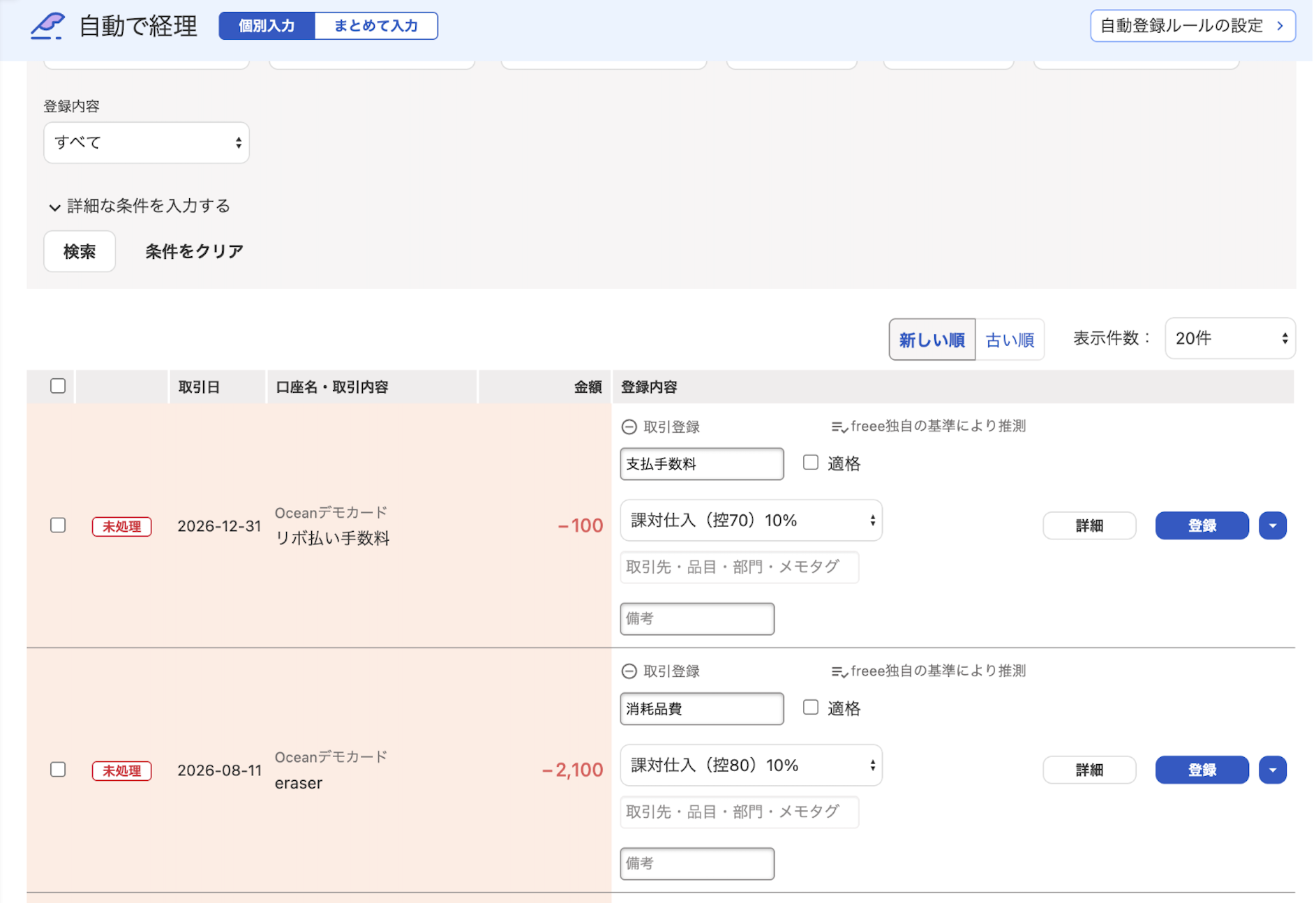
Task: Open 課対仕入（控80）10% tax dropdown
Action: [x=752, y=766]
